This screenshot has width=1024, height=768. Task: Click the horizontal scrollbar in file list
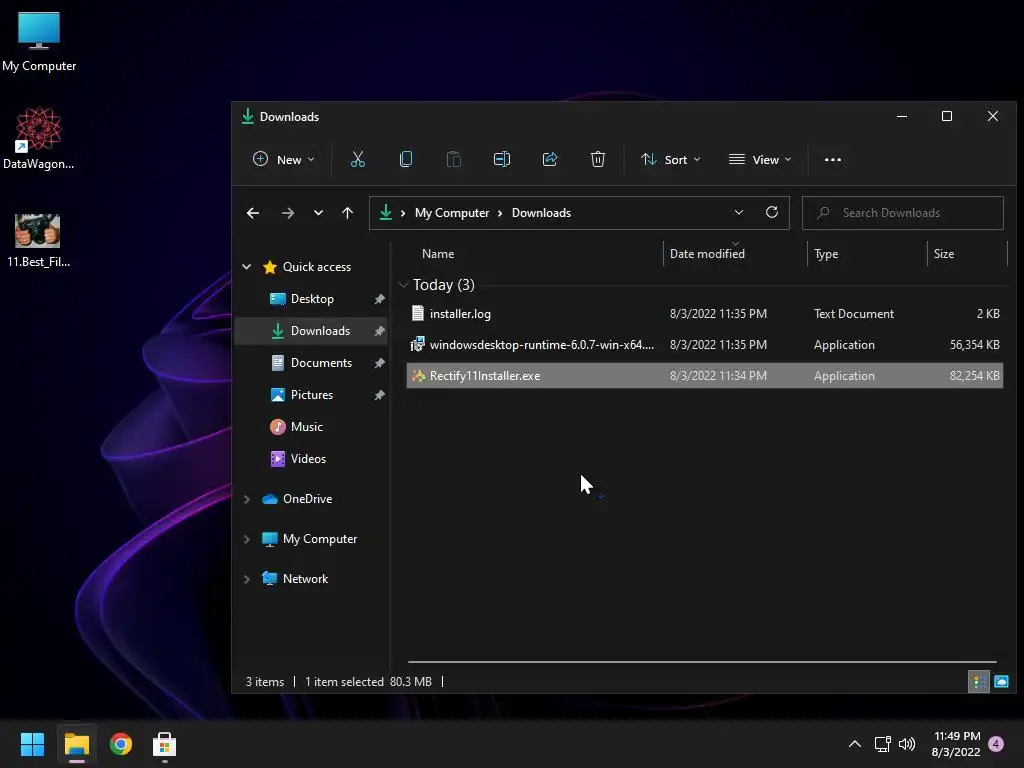point(702,662)
